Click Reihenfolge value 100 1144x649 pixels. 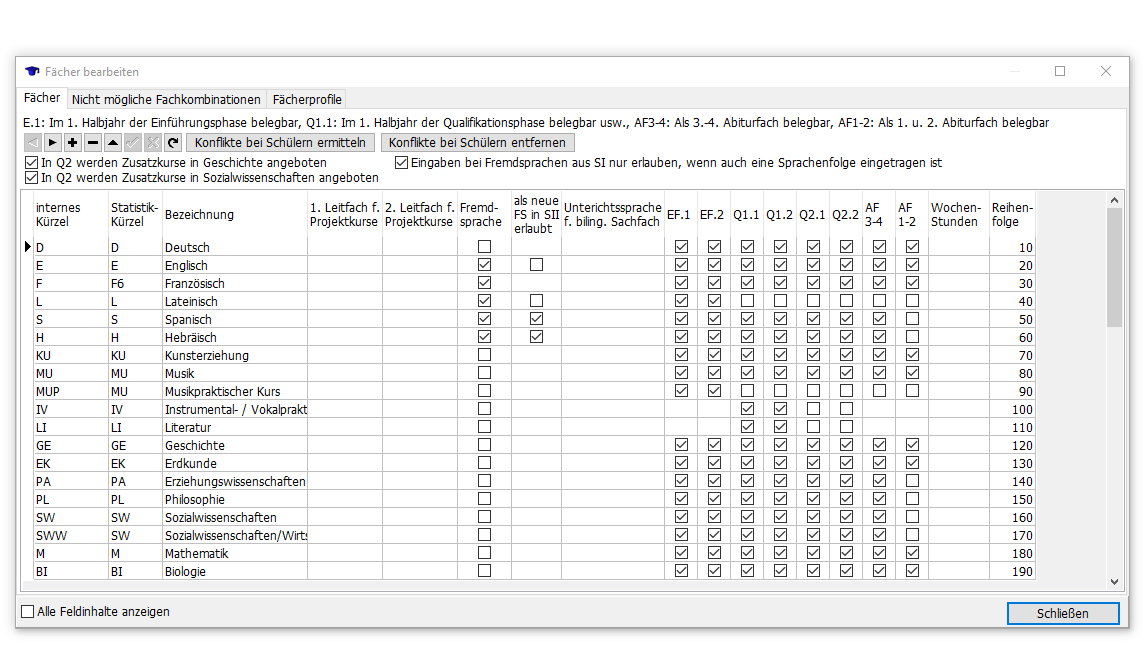tap(1012, 409)
